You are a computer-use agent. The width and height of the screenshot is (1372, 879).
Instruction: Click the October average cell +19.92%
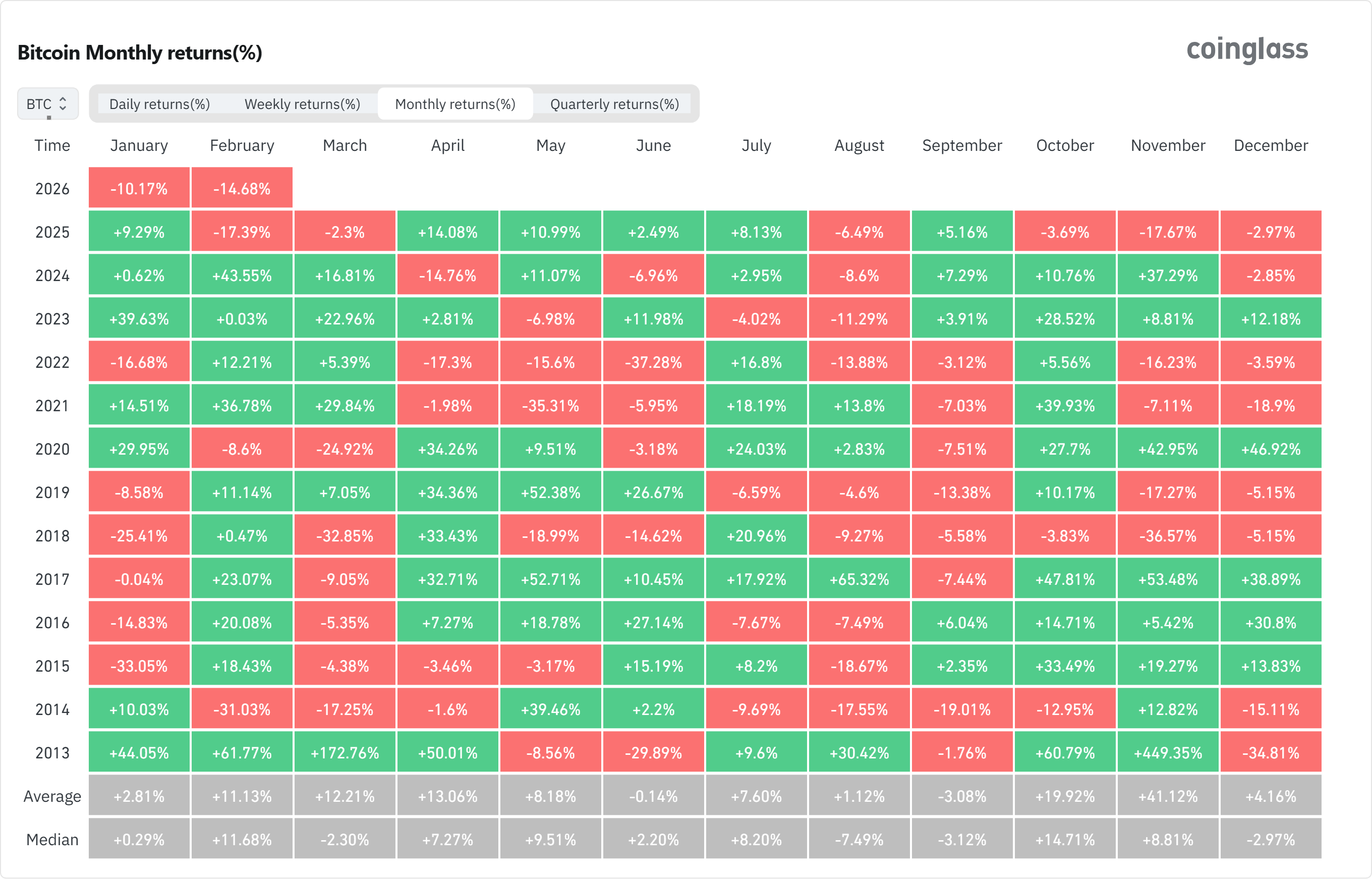coord(1065,796)
